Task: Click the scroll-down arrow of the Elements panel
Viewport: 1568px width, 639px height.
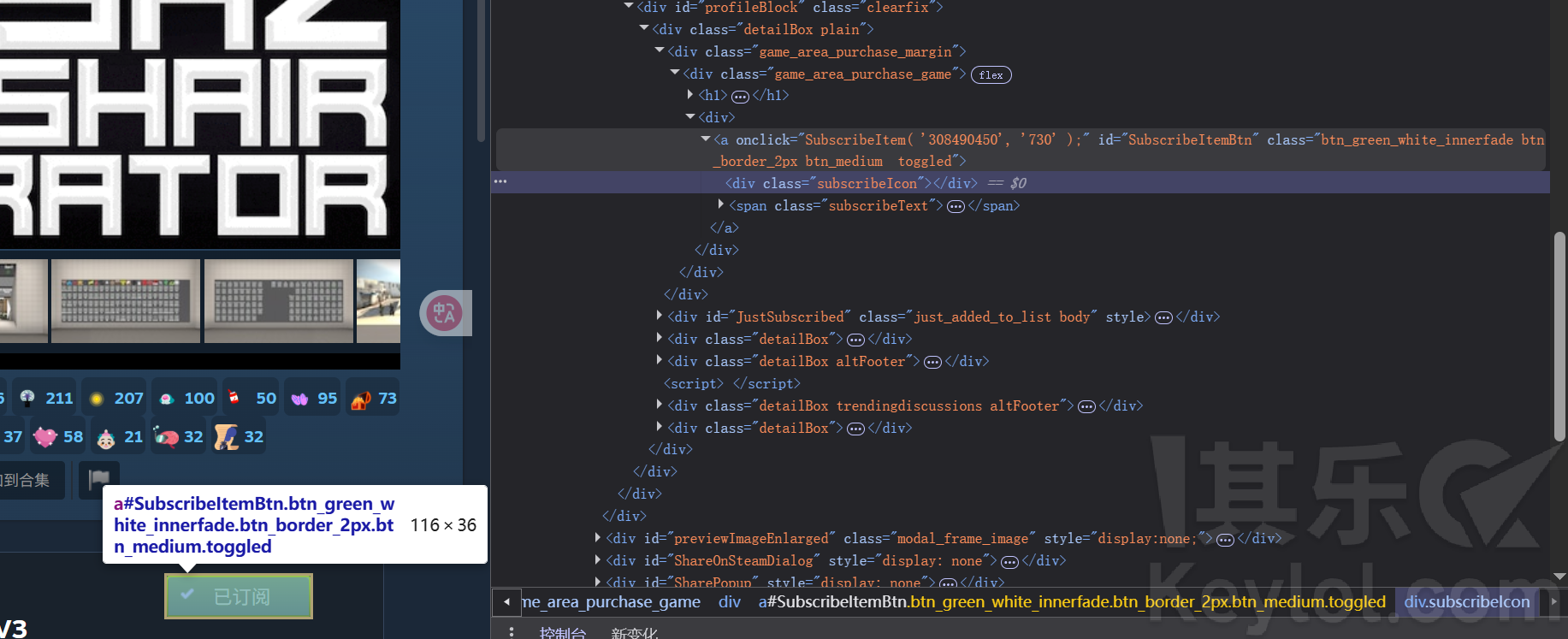Action: click(1559, 577)
